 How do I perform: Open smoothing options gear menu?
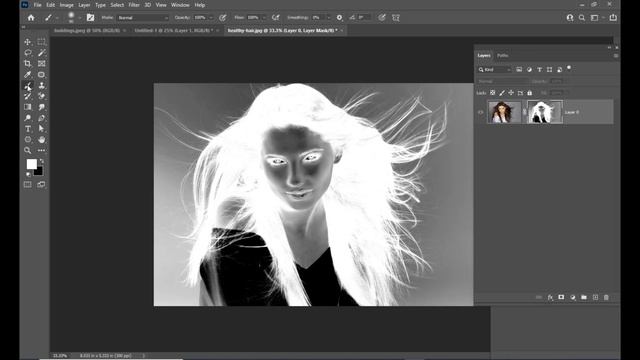339,18
